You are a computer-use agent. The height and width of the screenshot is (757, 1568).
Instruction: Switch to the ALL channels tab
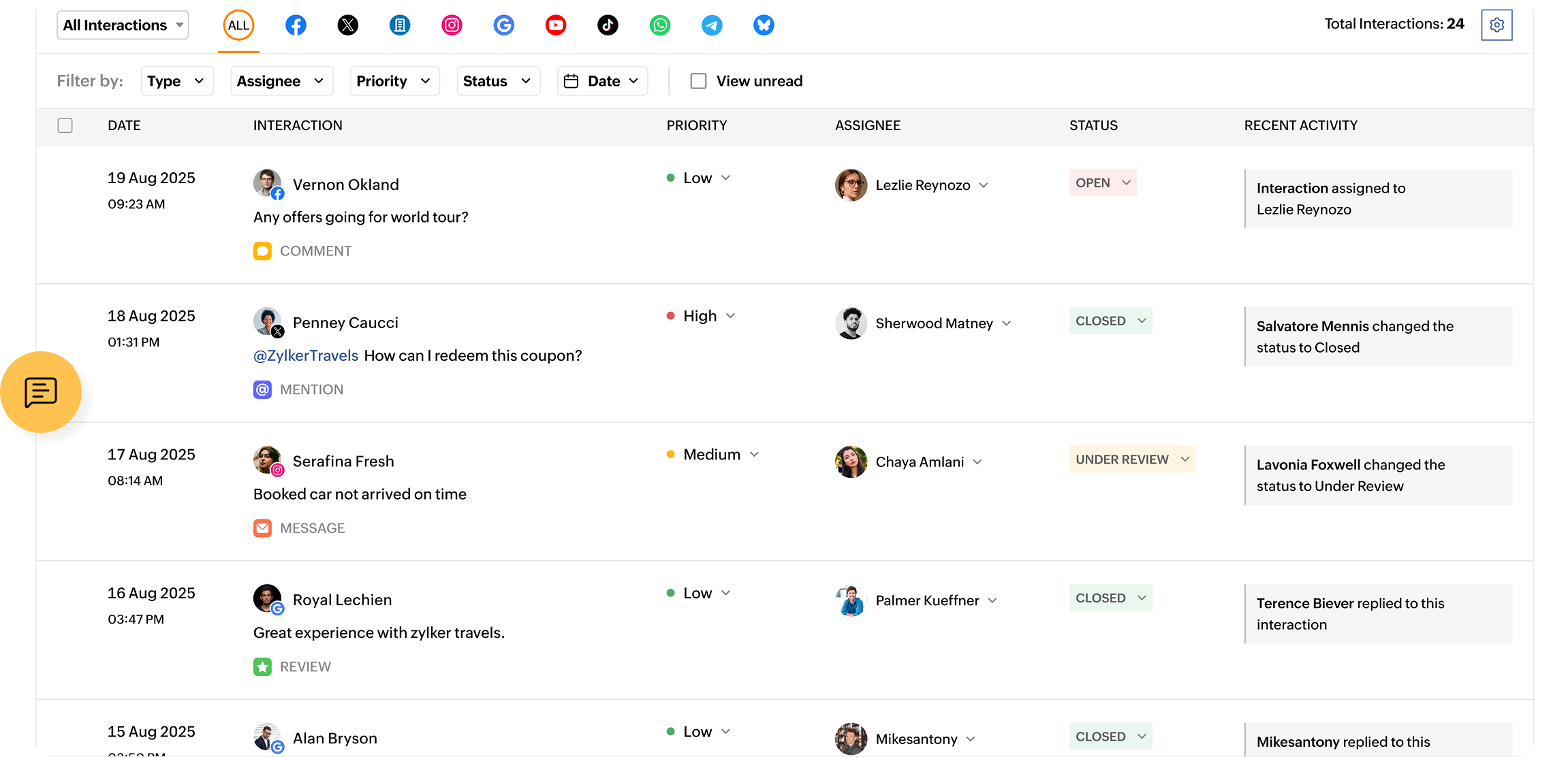238,25
